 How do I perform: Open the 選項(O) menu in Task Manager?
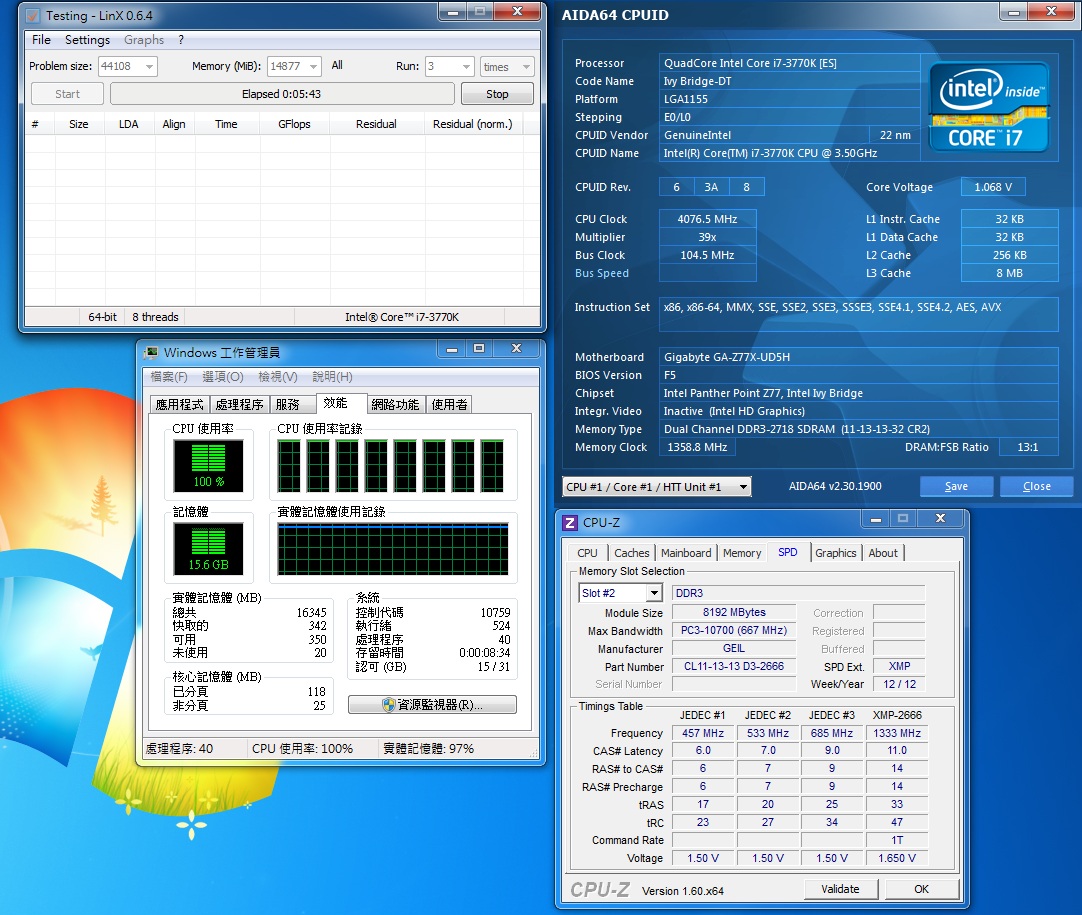coord(223,377)
